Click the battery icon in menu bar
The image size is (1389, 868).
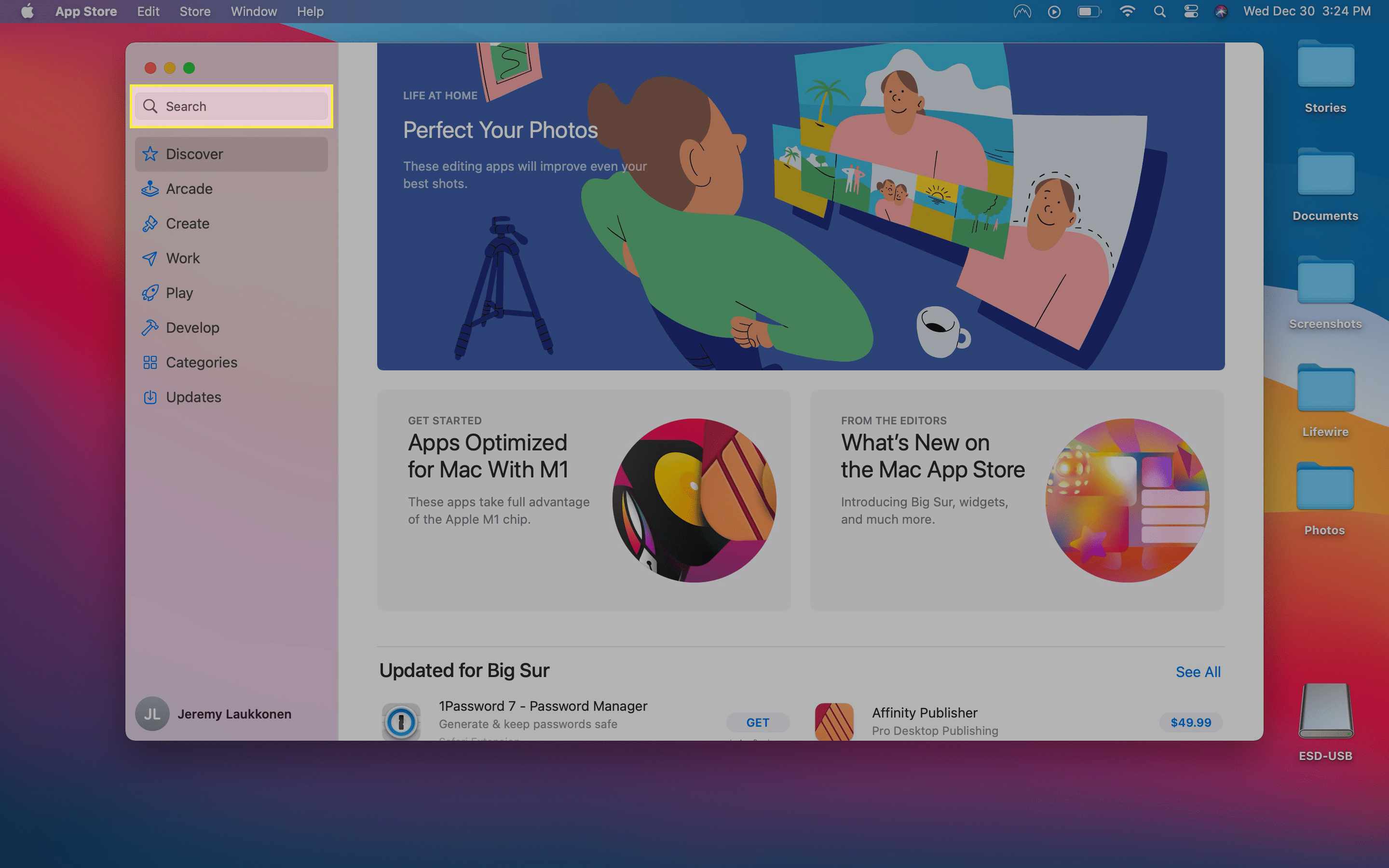(x=1089, y=11)
